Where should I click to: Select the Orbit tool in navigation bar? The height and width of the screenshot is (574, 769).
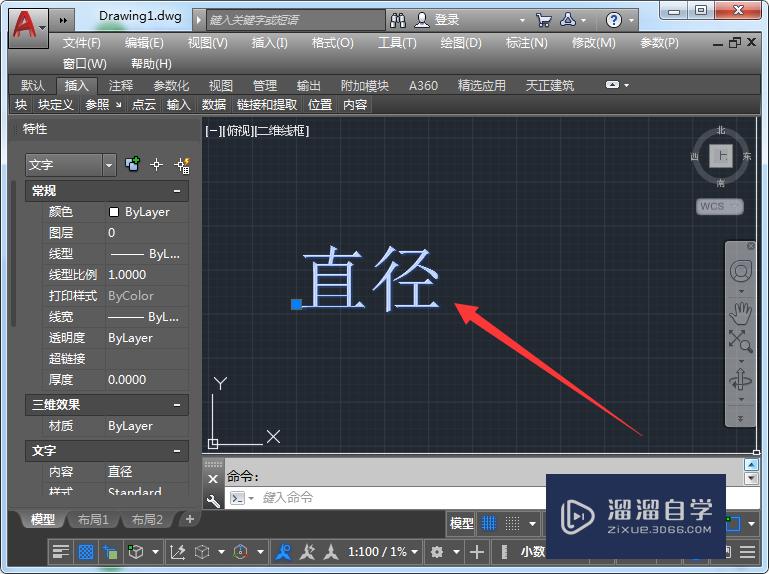tap(741, 380)
